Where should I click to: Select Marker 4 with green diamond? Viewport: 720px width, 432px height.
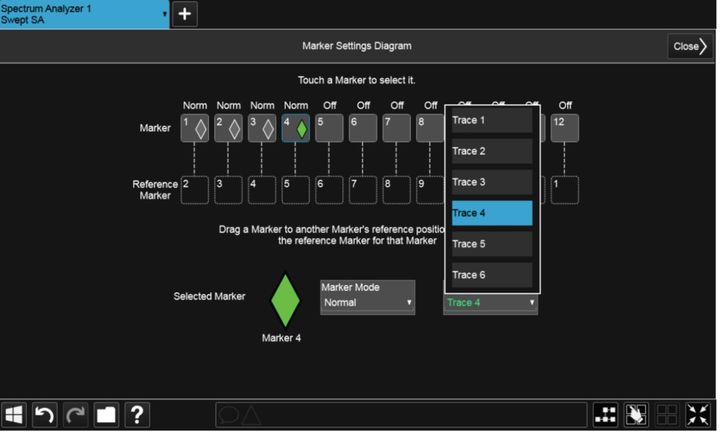click(295, 128)
